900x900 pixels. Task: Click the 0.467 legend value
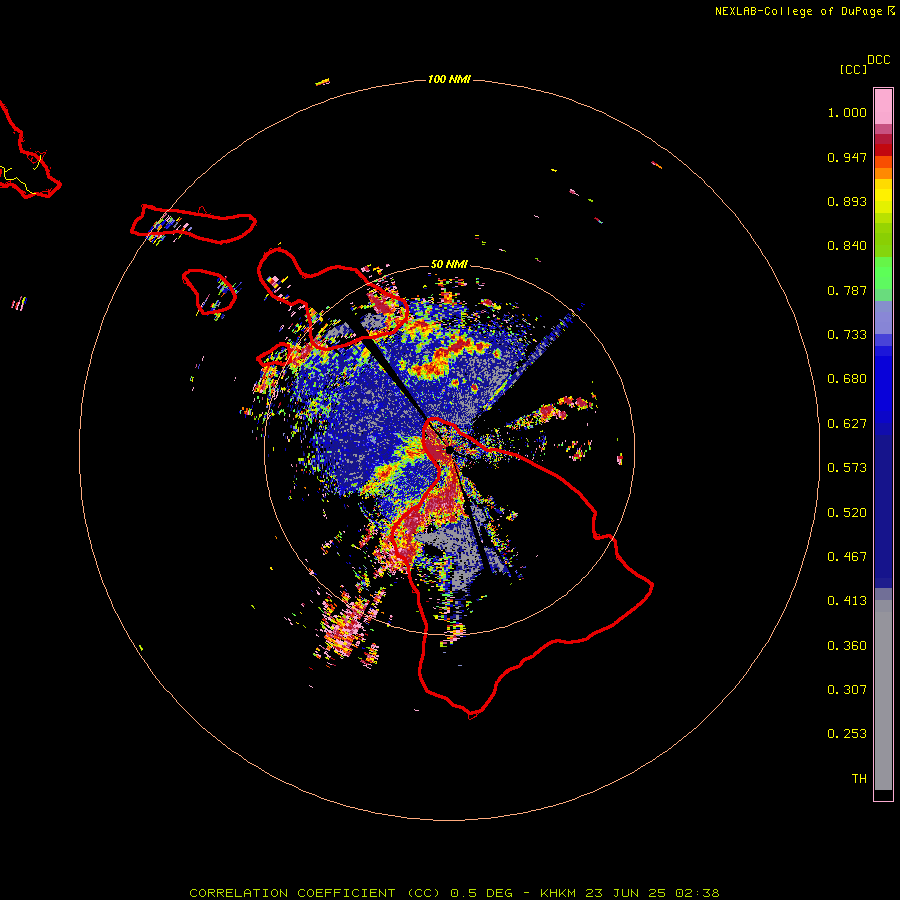847,557
